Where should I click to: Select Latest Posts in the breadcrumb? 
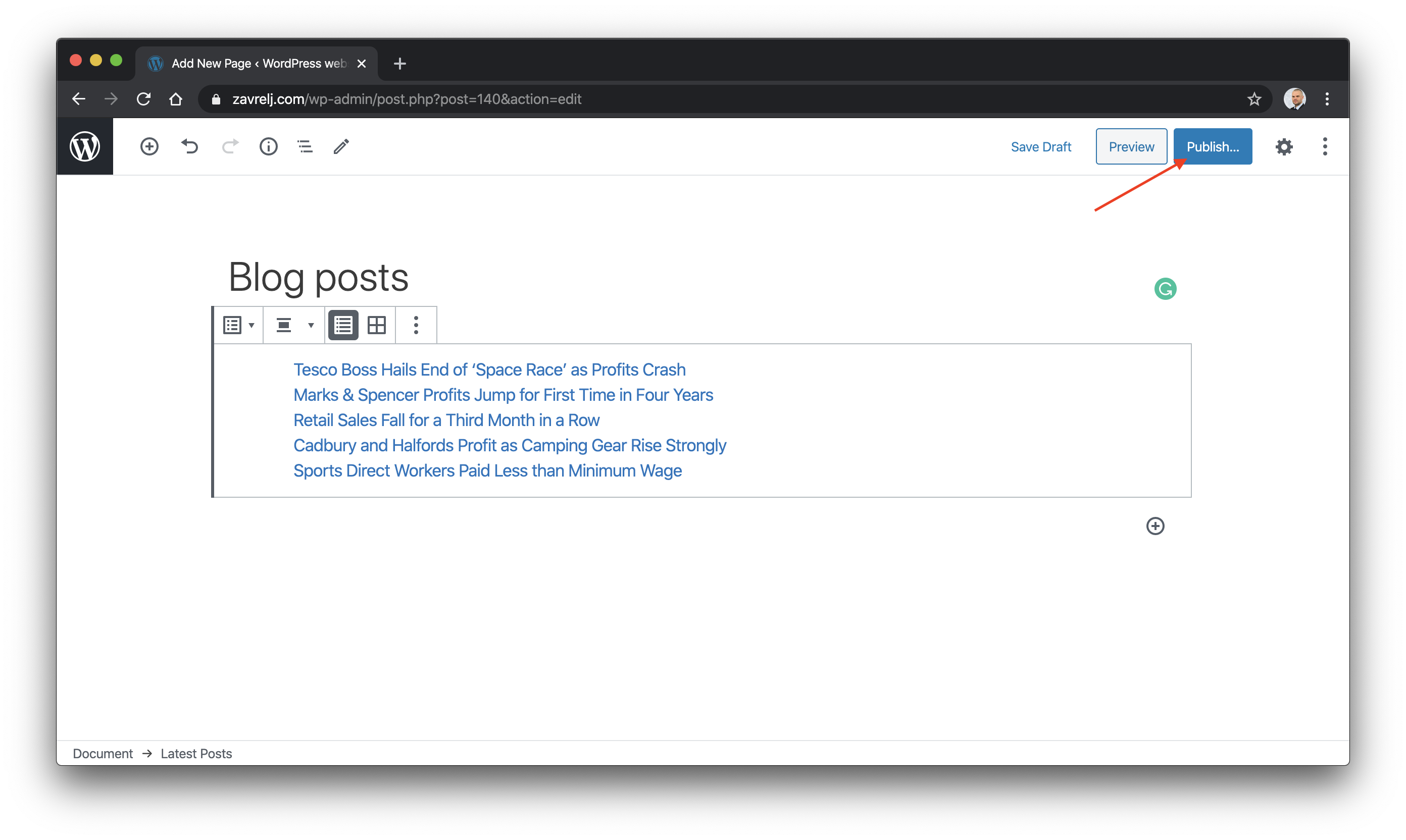point(196,753)
